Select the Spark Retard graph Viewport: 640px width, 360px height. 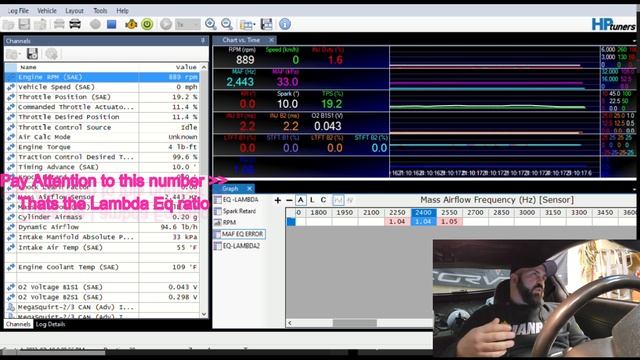click(235, 211)
